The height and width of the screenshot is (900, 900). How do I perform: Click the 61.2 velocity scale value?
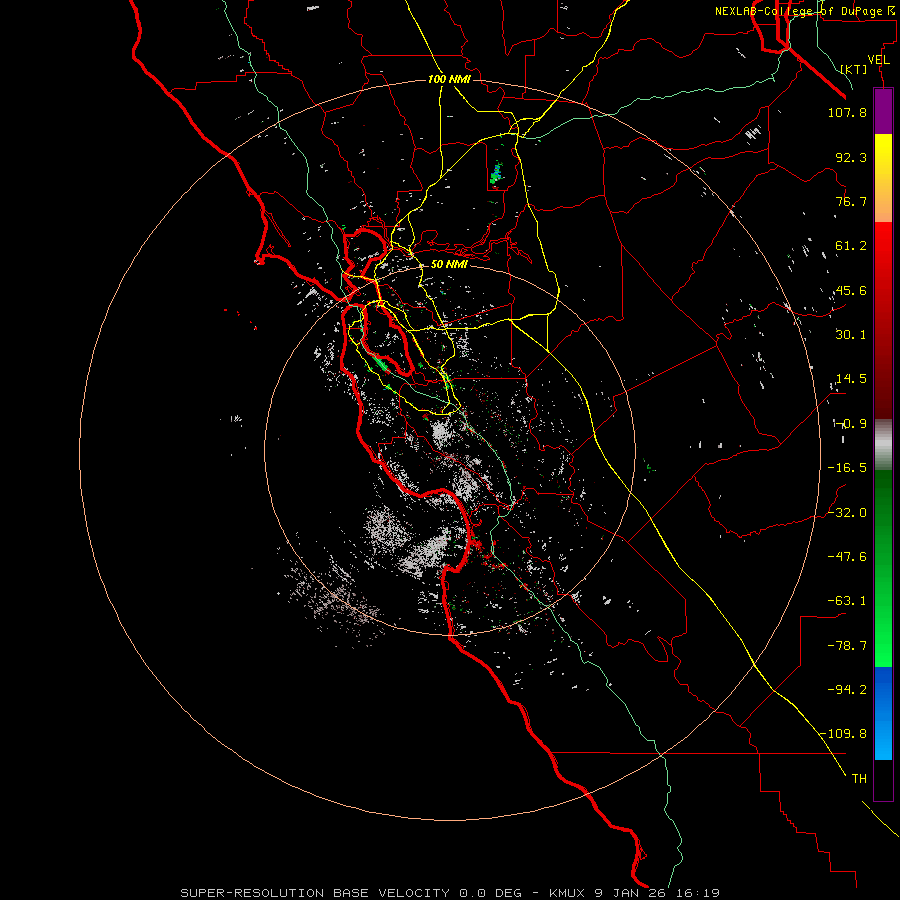click(851, 246)
